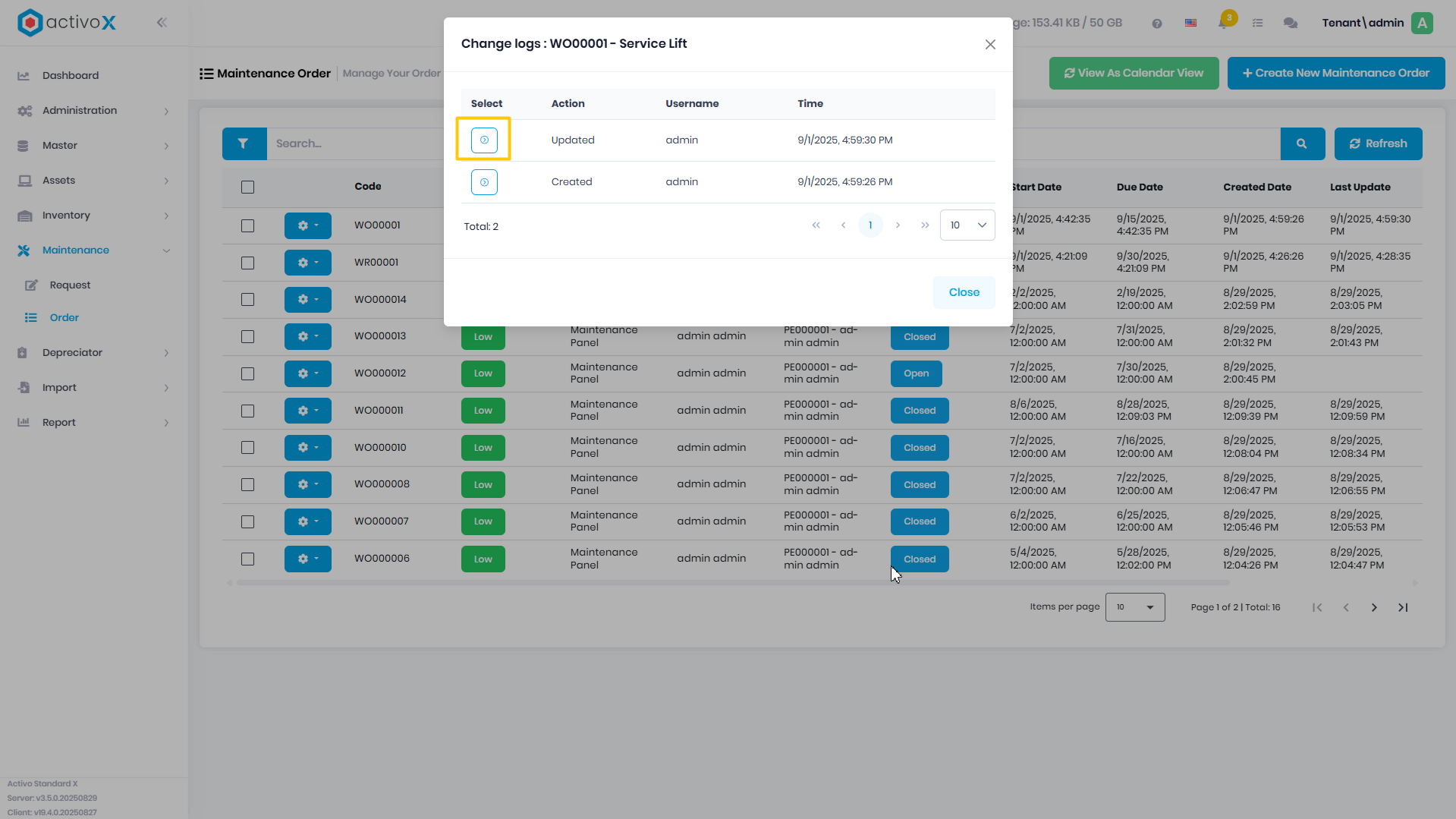Image resolution: width=1456 pixels, height=819 pixels.
Task: Tick the WO000006 row checkbox
Action: point(247,559)
